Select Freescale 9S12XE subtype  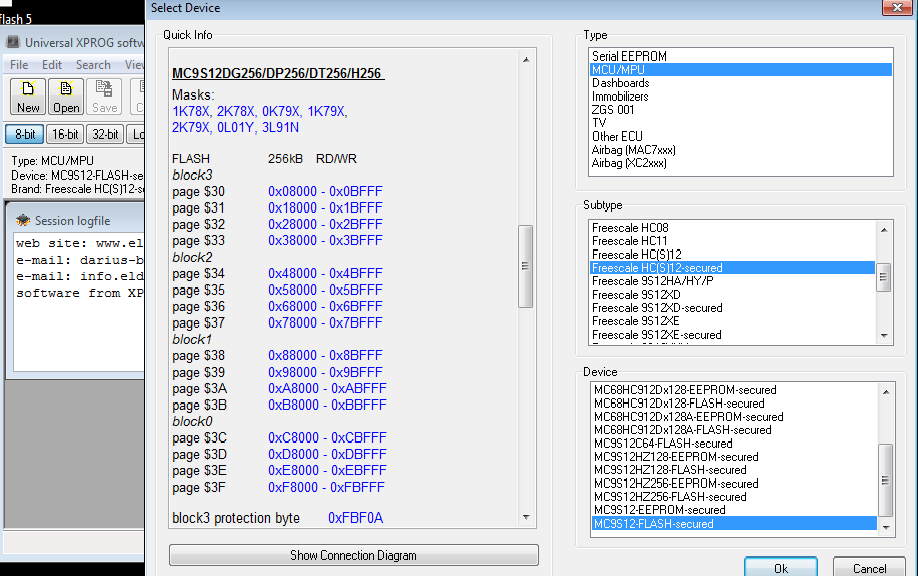tap(732, 321)
